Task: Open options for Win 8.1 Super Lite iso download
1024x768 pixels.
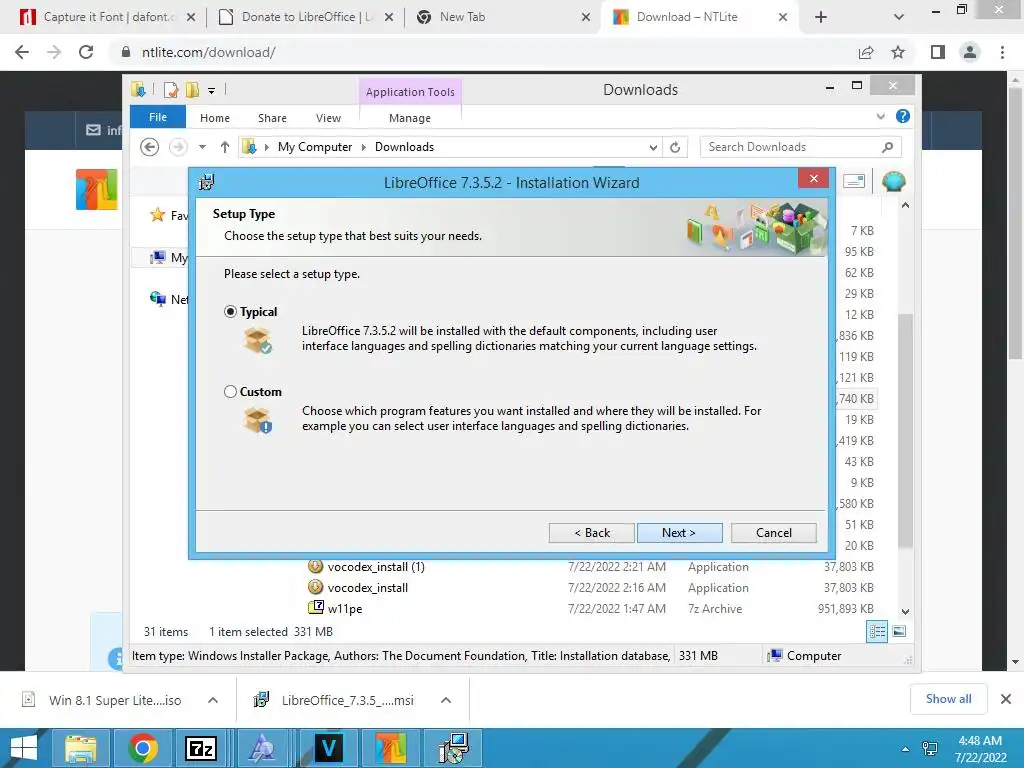Action: tap(213, 700)
